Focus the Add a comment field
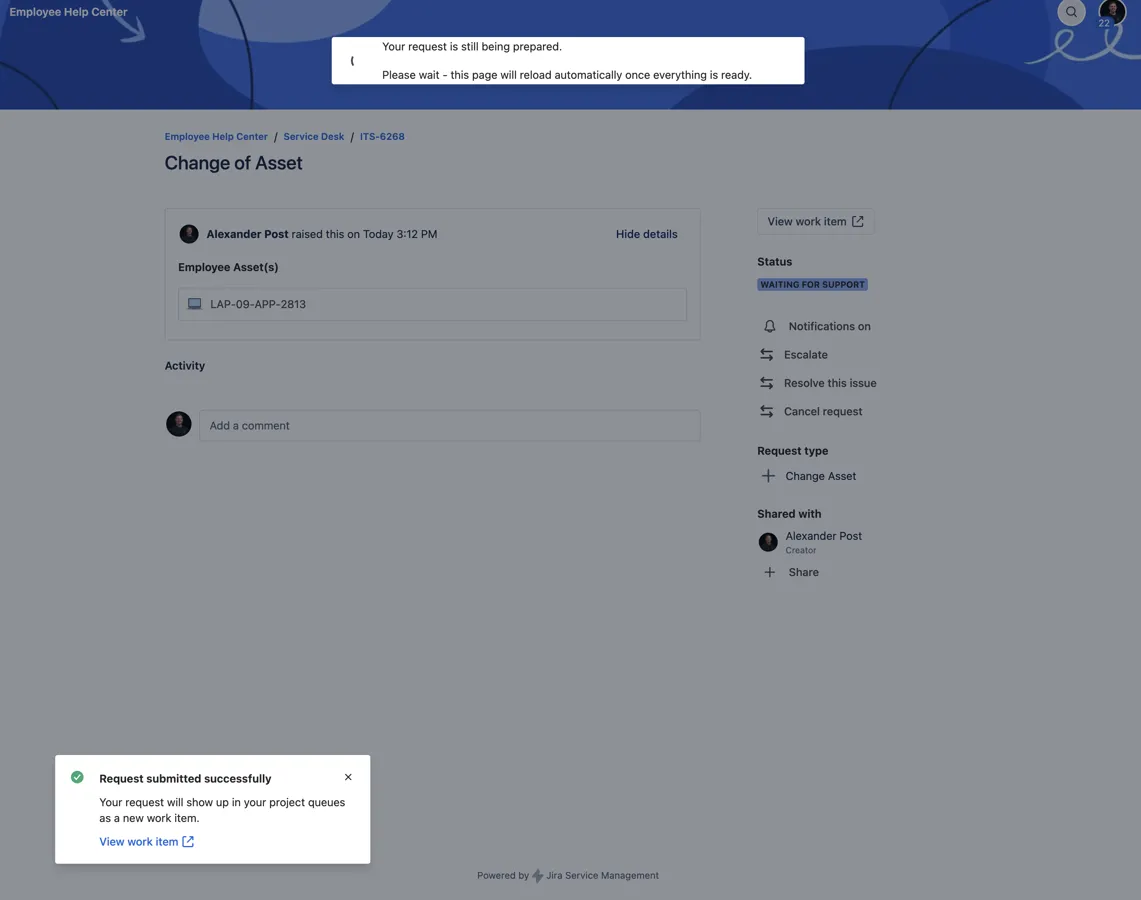Viewport: 1141px width, 900px height. pos(450,426)
